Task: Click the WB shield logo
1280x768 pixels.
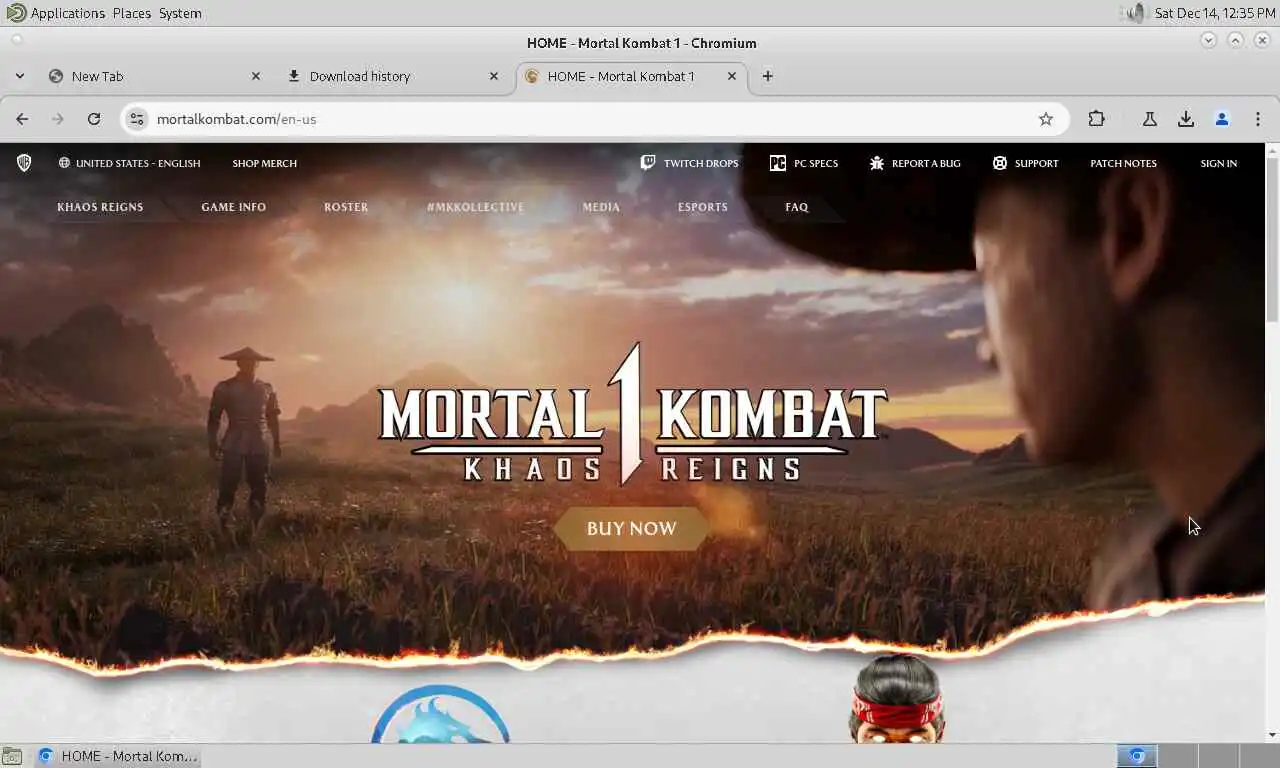Action: [x=24, y=163]
